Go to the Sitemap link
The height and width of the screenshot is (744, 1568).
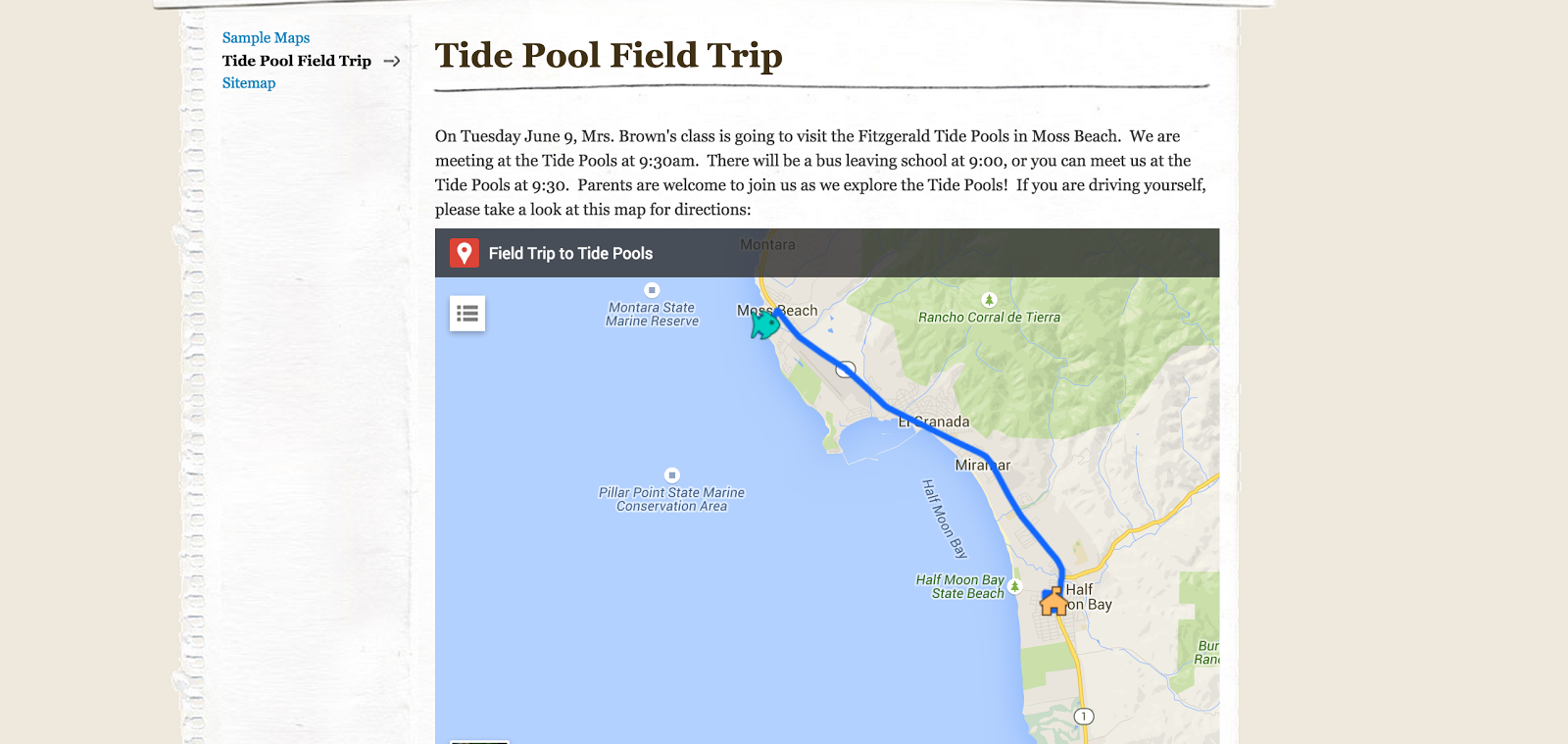pos(249,83)
